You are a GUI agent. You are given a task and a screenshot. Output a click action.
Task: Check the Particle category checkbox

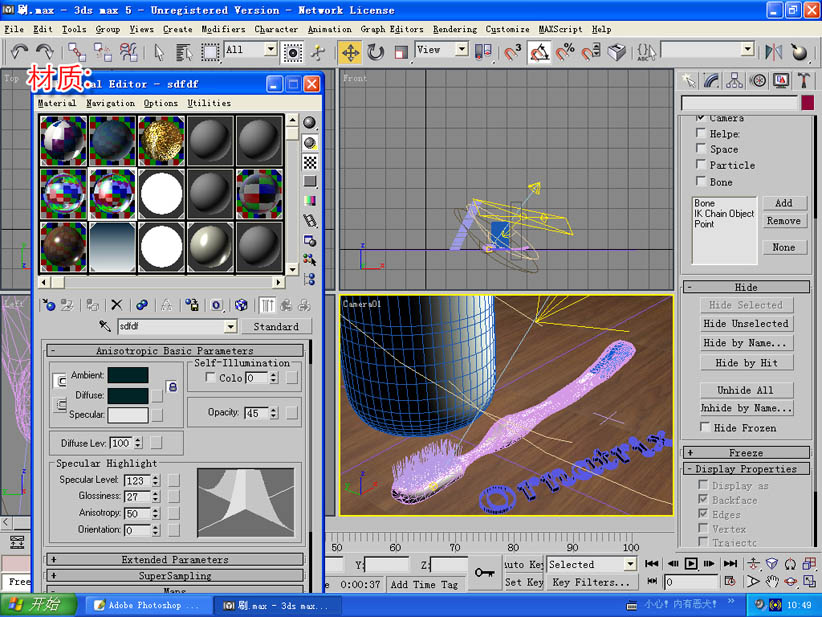(x=701, y=165)
